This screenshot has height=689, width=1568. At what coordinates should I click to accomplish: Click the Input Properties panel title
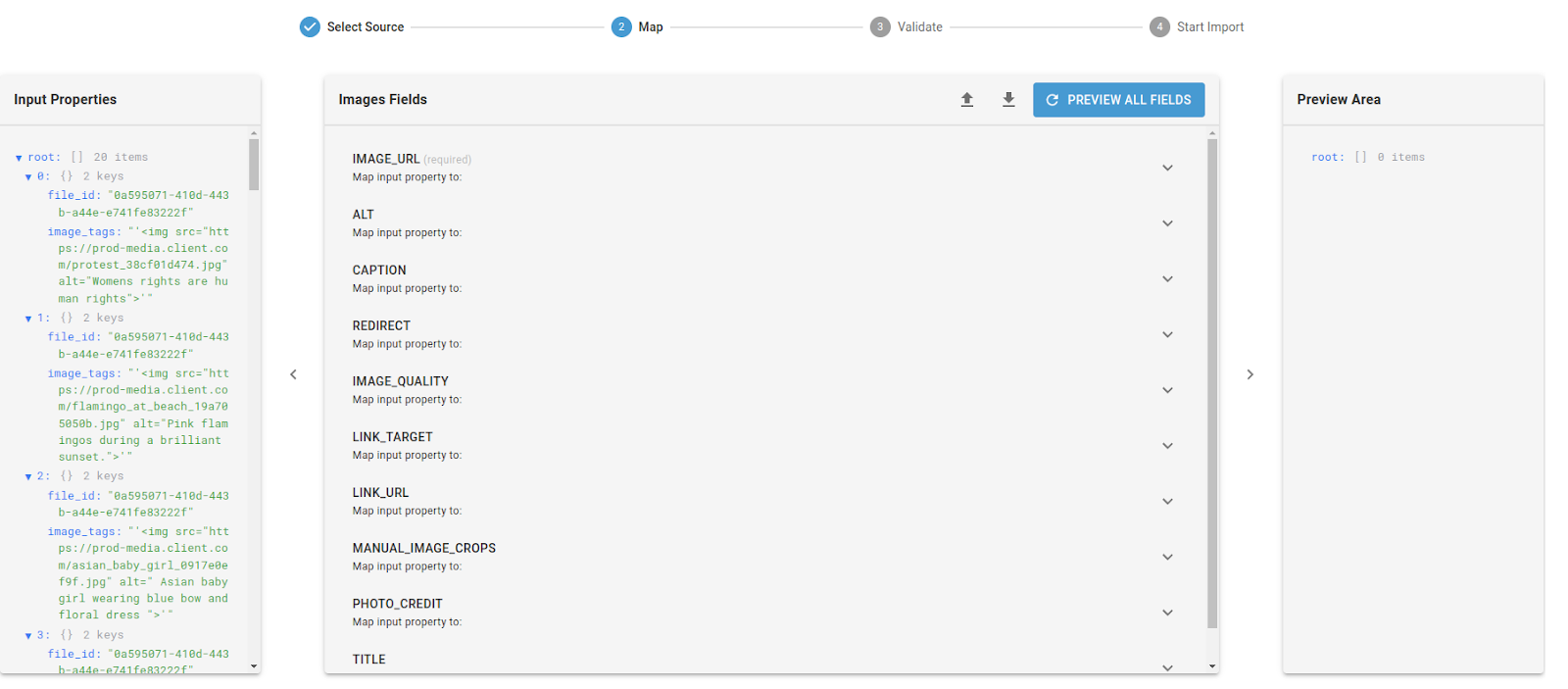(x=65, y=99)
